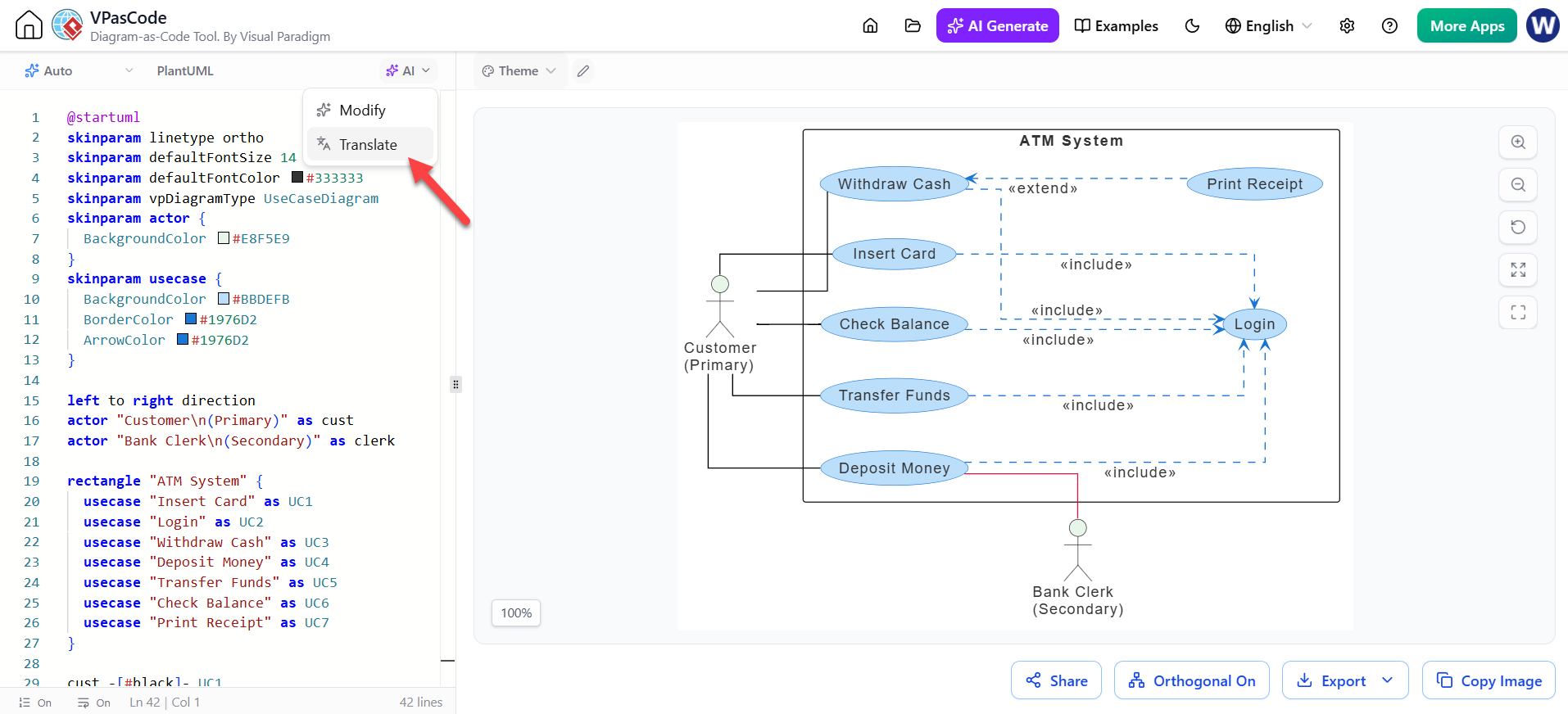Click the Withdraw Cash use case
The height and width of the screenshot is (714, 1568).
pos(894,184)
